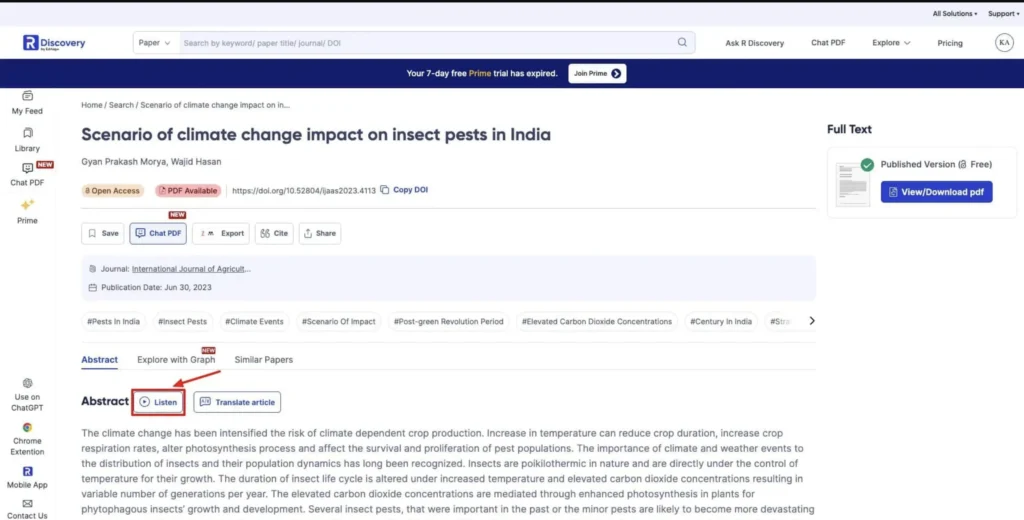This screenshot has height=520, width=1024.
Task: Open Prime sparkle icon in sidebar
Action: coord(27,205)
